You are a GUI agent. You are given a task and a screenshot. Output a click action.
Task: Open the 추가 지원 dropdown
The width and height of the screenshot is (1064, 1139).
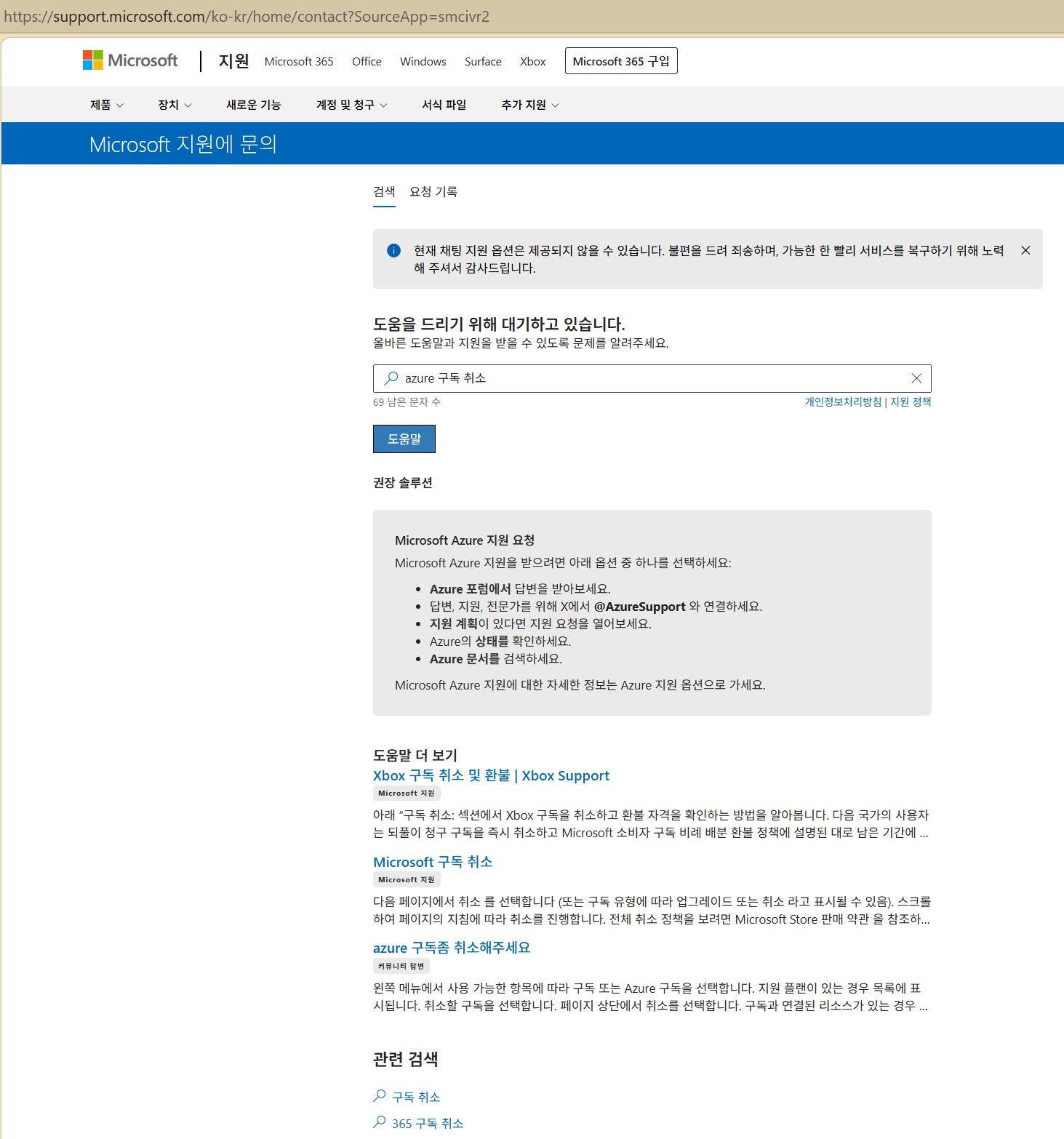coord(529,105)
